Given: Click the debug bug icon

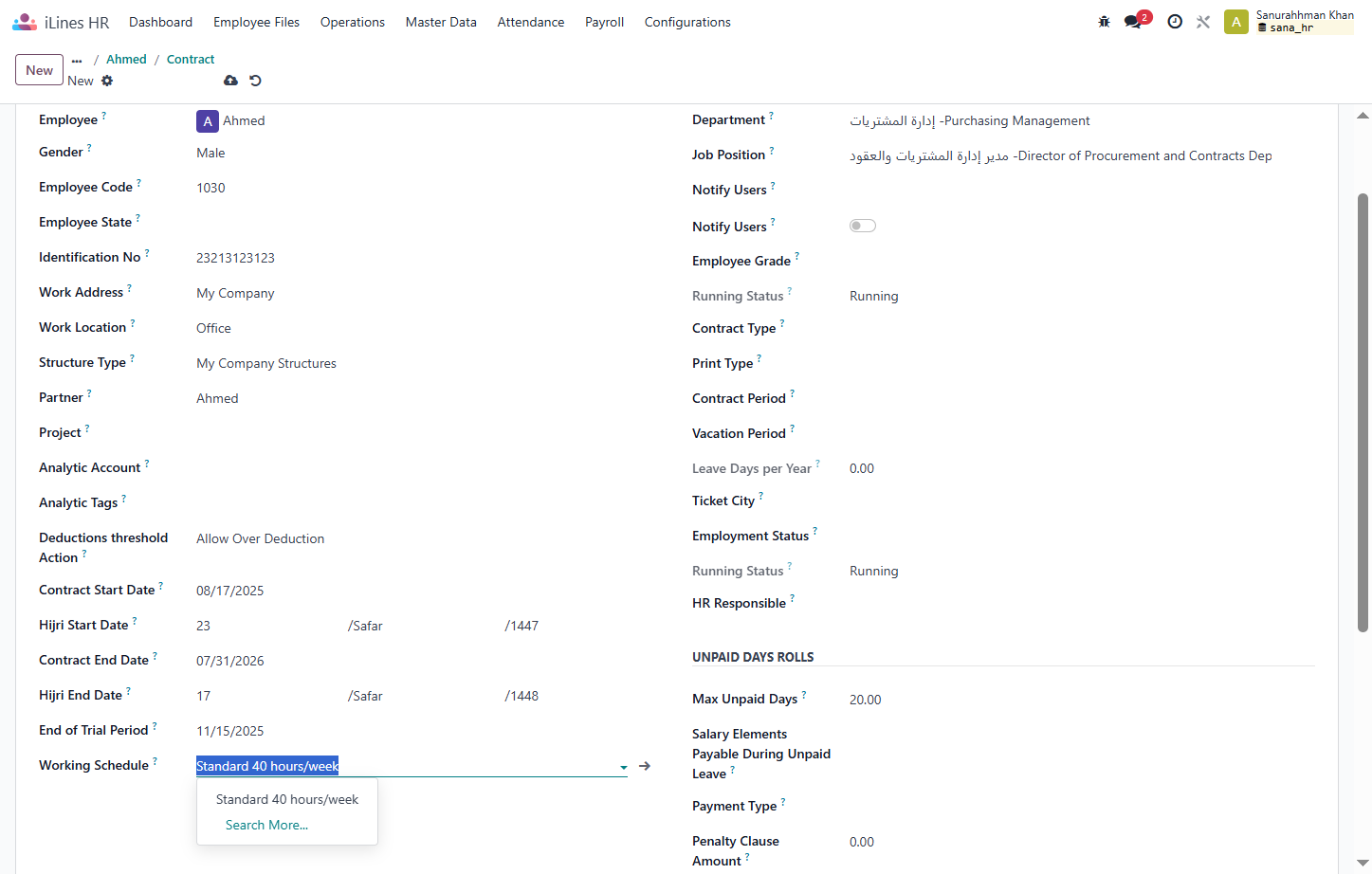Looking at the screenshot, I should coord(1104,22).
